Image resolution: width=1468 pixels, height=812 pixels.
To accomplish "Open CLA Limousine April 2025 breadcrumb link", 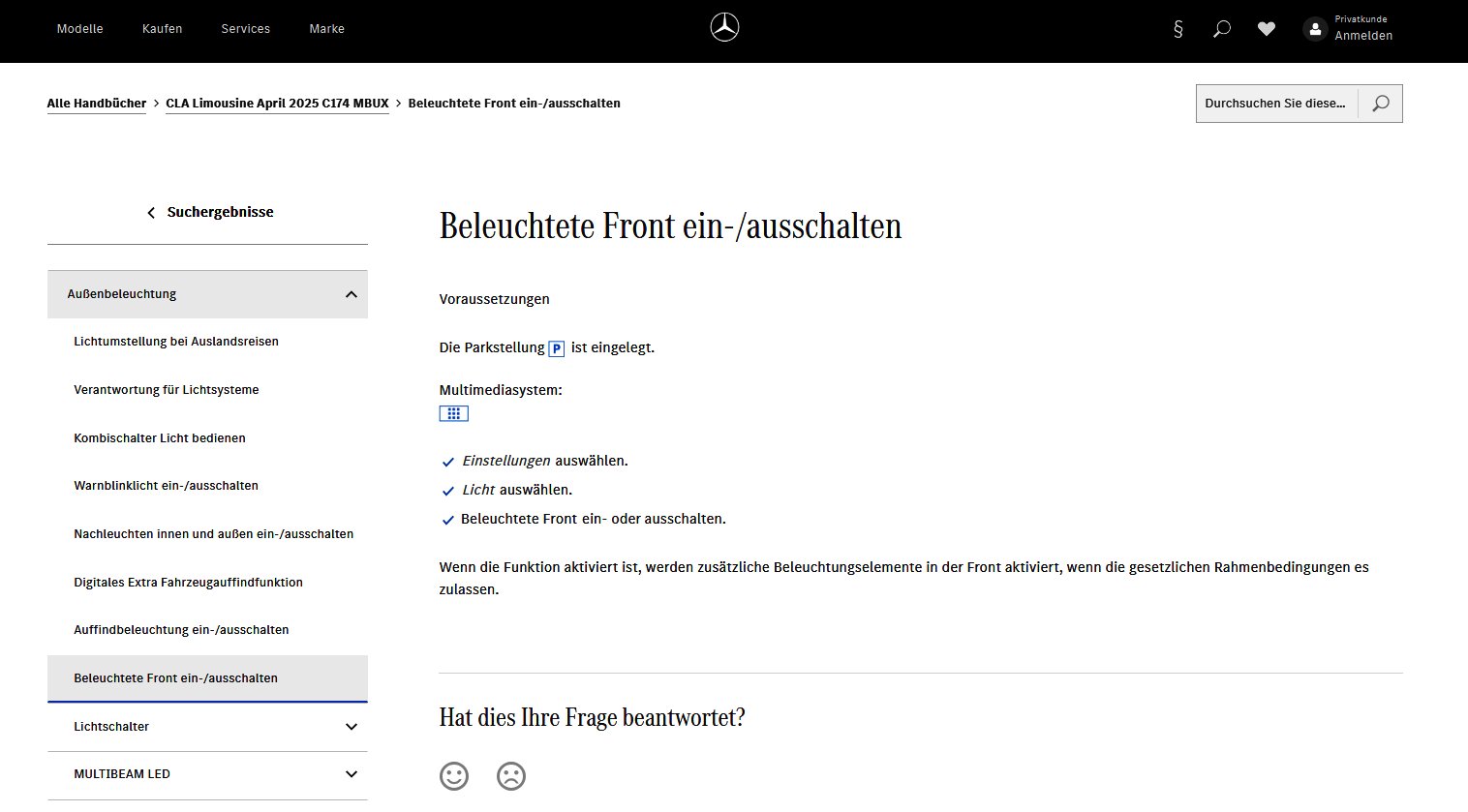I will (x=277, y=104).
